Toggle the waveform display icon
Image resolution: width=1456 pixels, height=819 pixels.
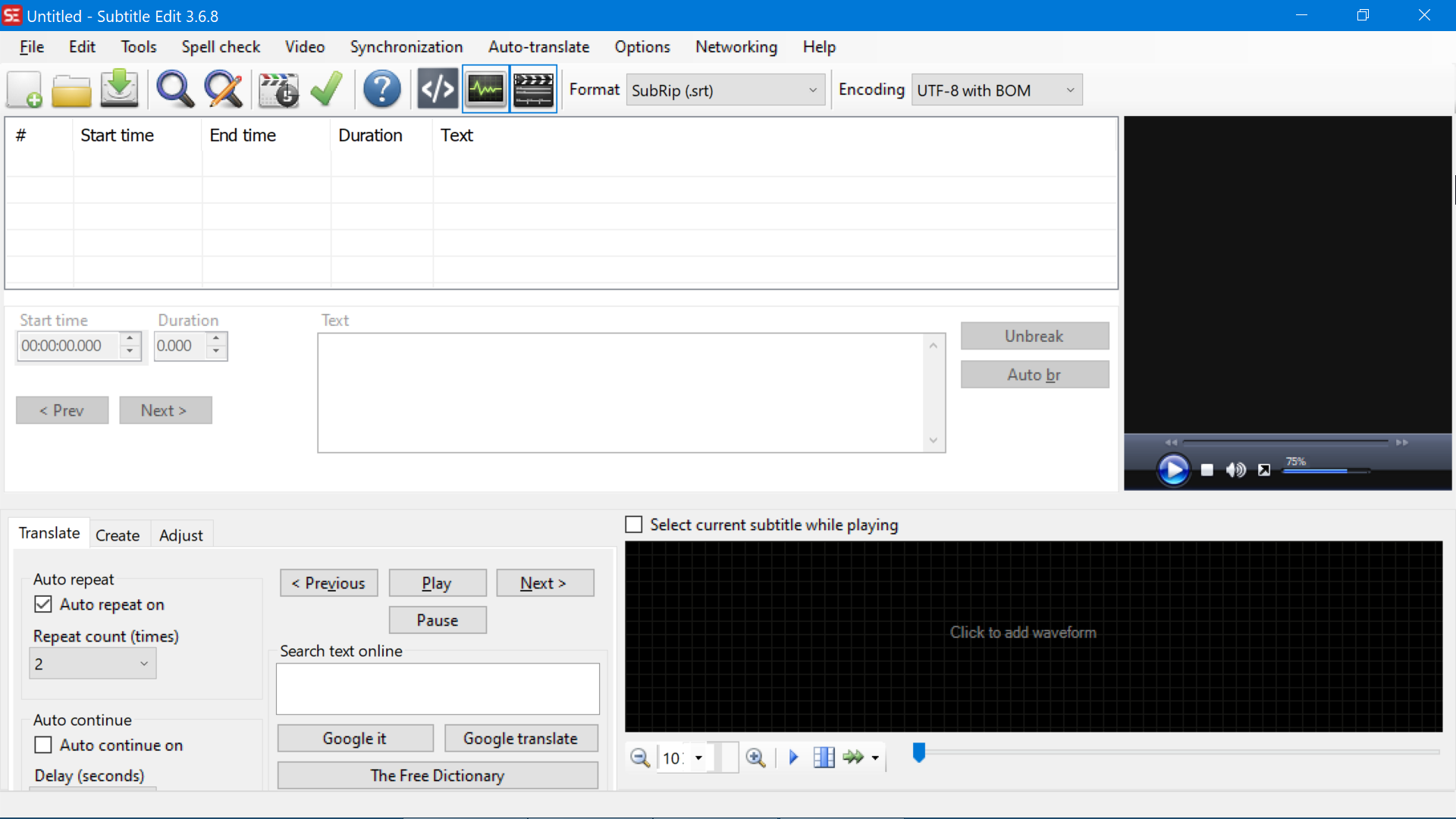pos(485,89)
